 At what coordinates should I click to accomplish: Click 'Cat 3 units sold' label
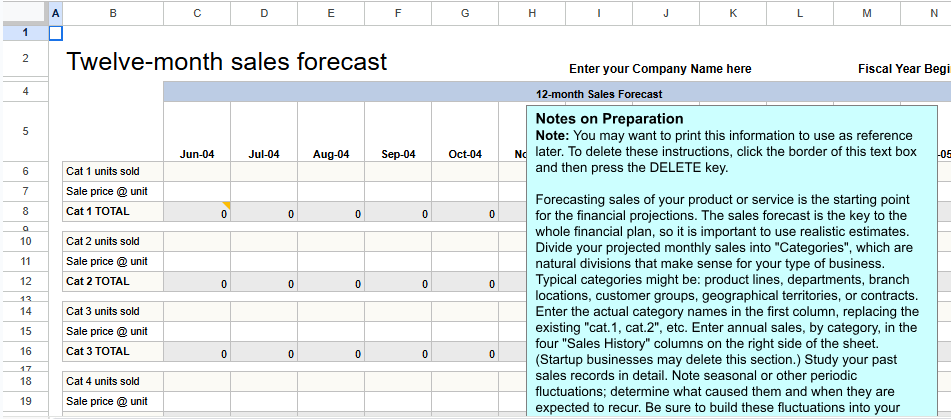(x=103, y=311)
